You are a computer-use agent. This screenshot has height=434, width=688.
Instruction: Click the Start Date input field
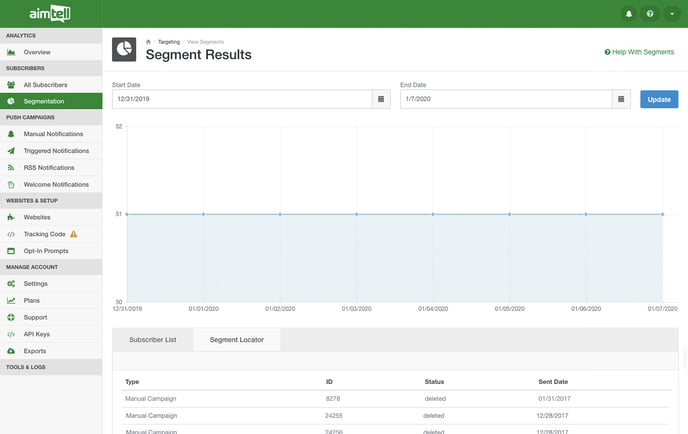[242, 99]
